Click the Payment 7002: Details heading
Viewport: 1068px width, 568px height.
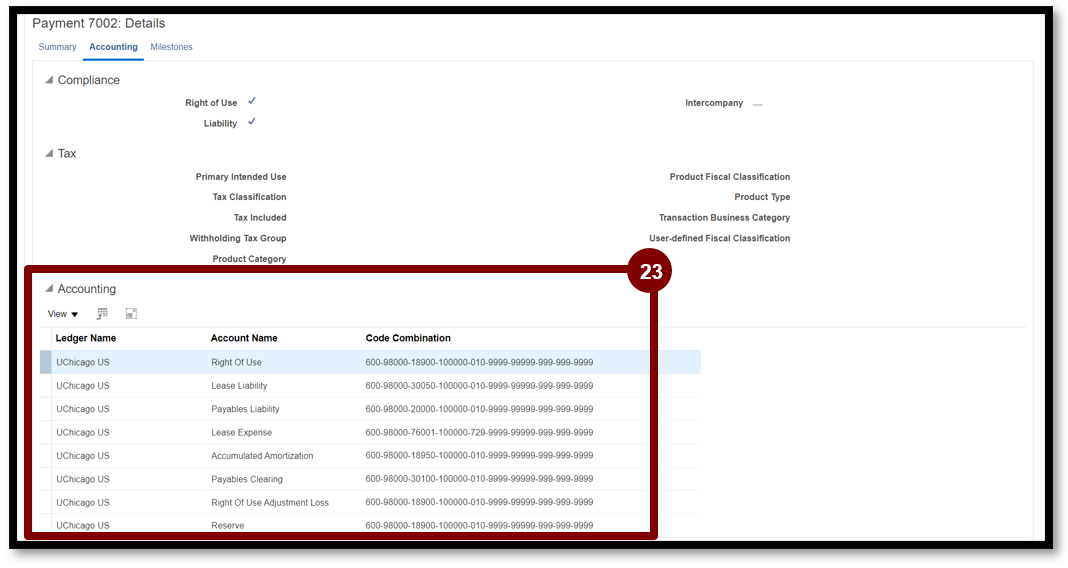coord(99,23)
